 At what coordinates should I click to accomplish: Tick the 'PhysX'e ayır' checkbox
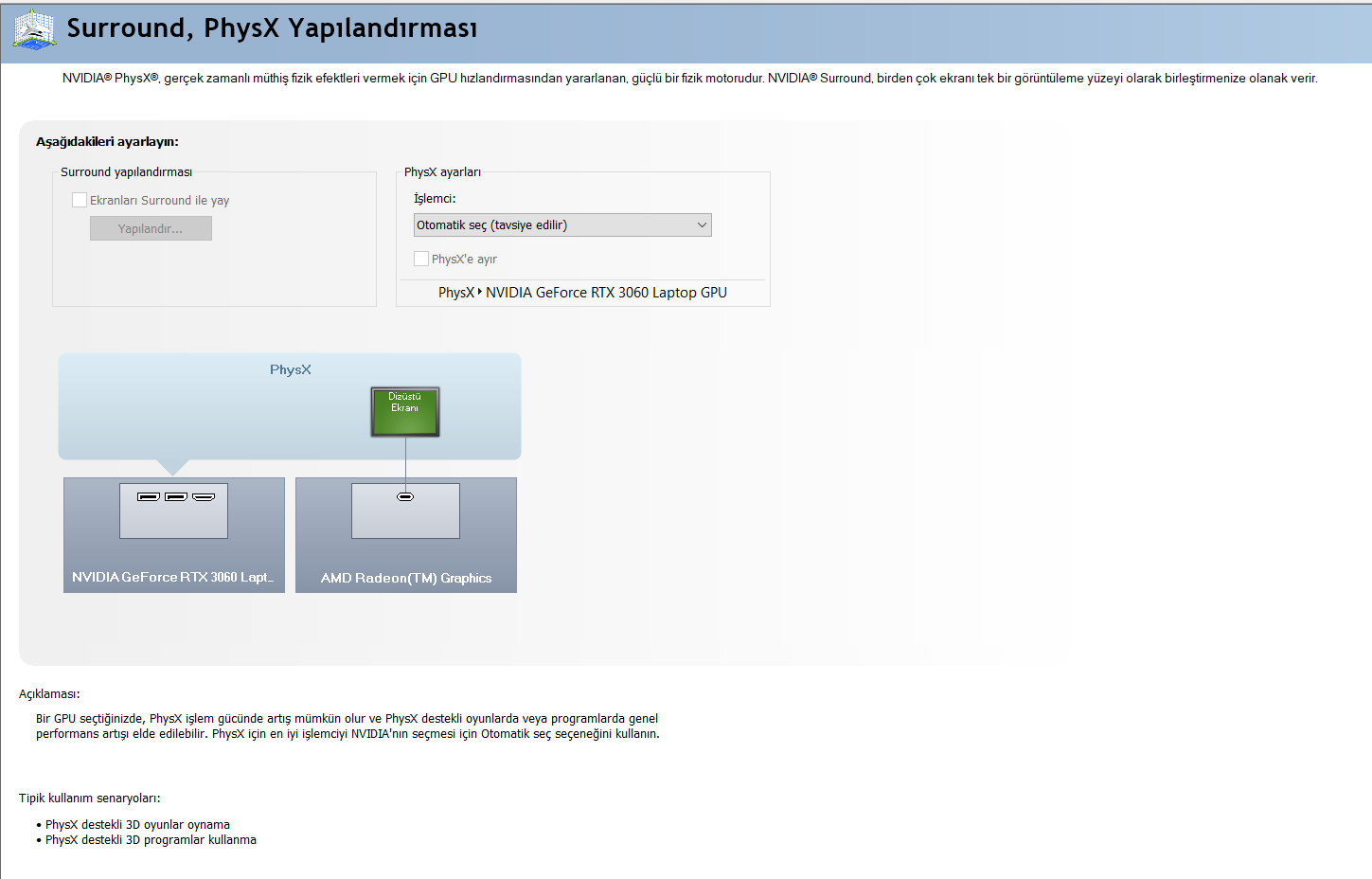pyautogui.click(x=421, y=259)
